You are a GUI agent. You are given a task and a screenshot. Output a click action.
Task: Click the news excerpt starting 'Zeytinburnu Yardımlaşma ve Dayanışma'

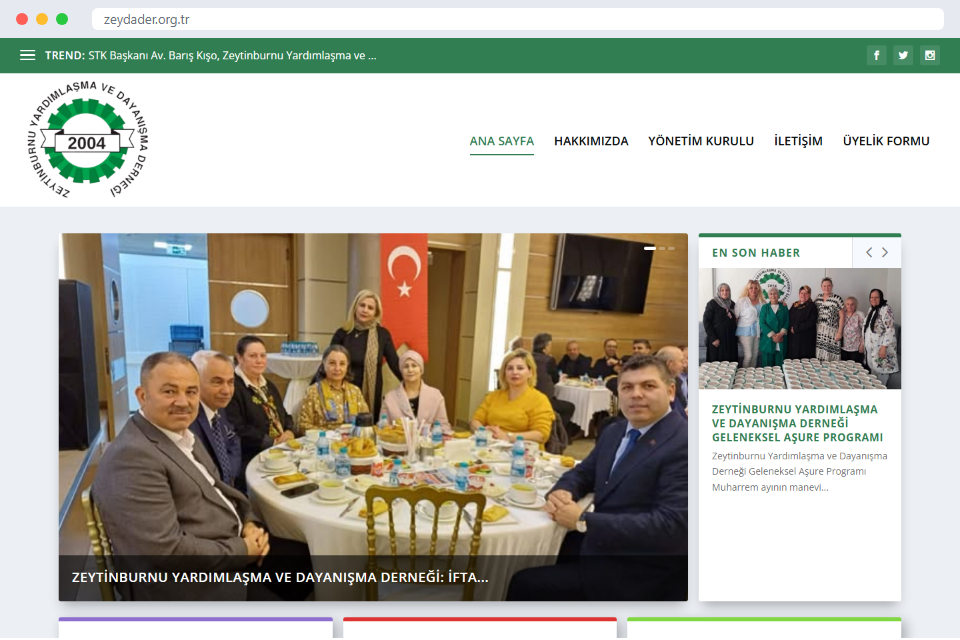coord(799,472)
